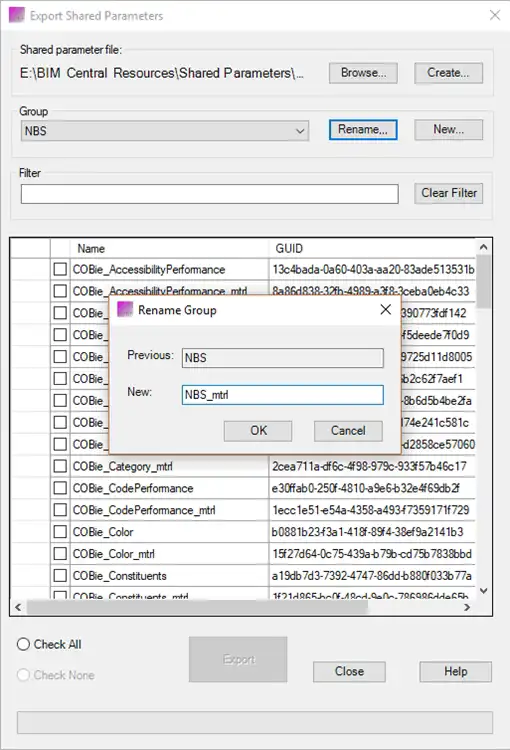The height and width of the screenshot is (750, 510).
Task: Click the horizontal scrollbar left arrow
Action: click(x=18, y=607)
